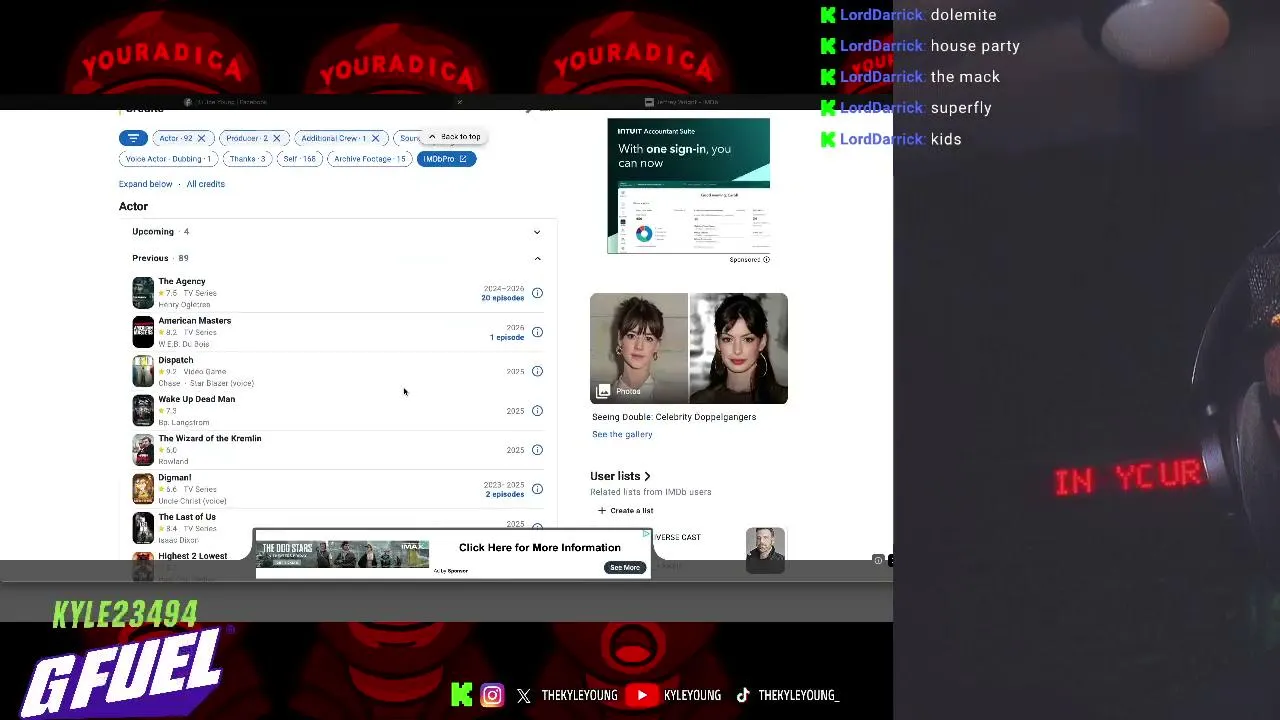This screenshot has width=1280, height=720.
Task: Close the Facebook browser tab
Action: click(x=460, y=102)
